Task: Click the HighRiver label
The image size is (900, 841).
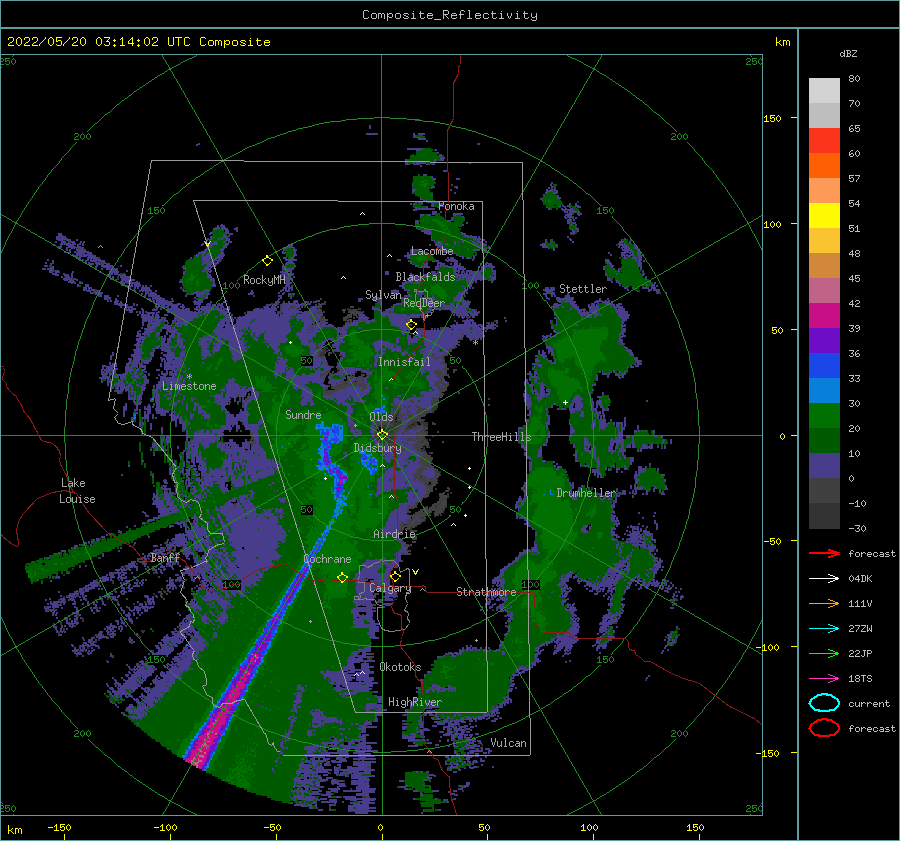Action: (x=415, y=702)
